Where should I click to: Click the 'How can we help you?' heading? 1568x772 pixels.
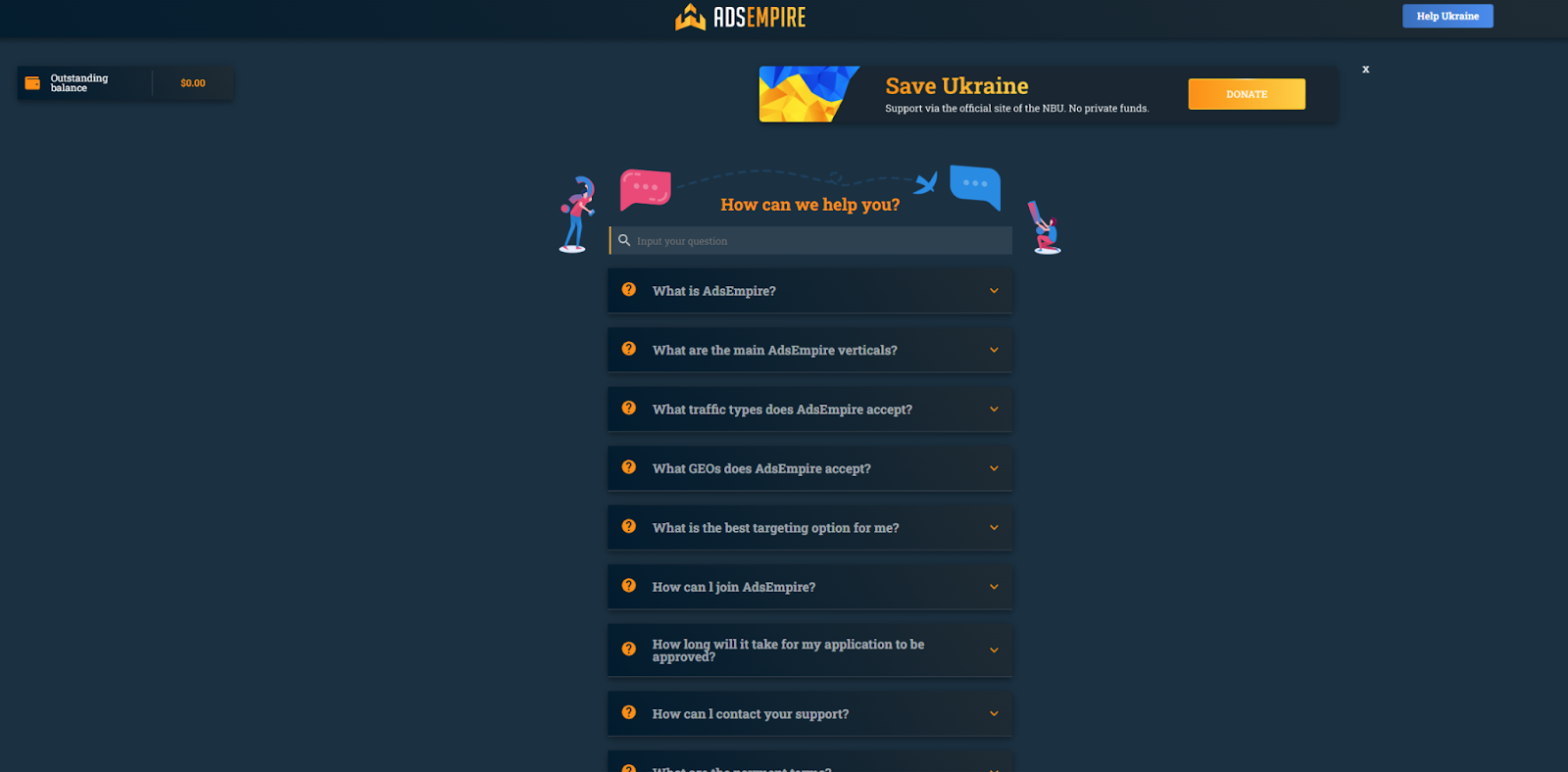(x=809, y=205)
